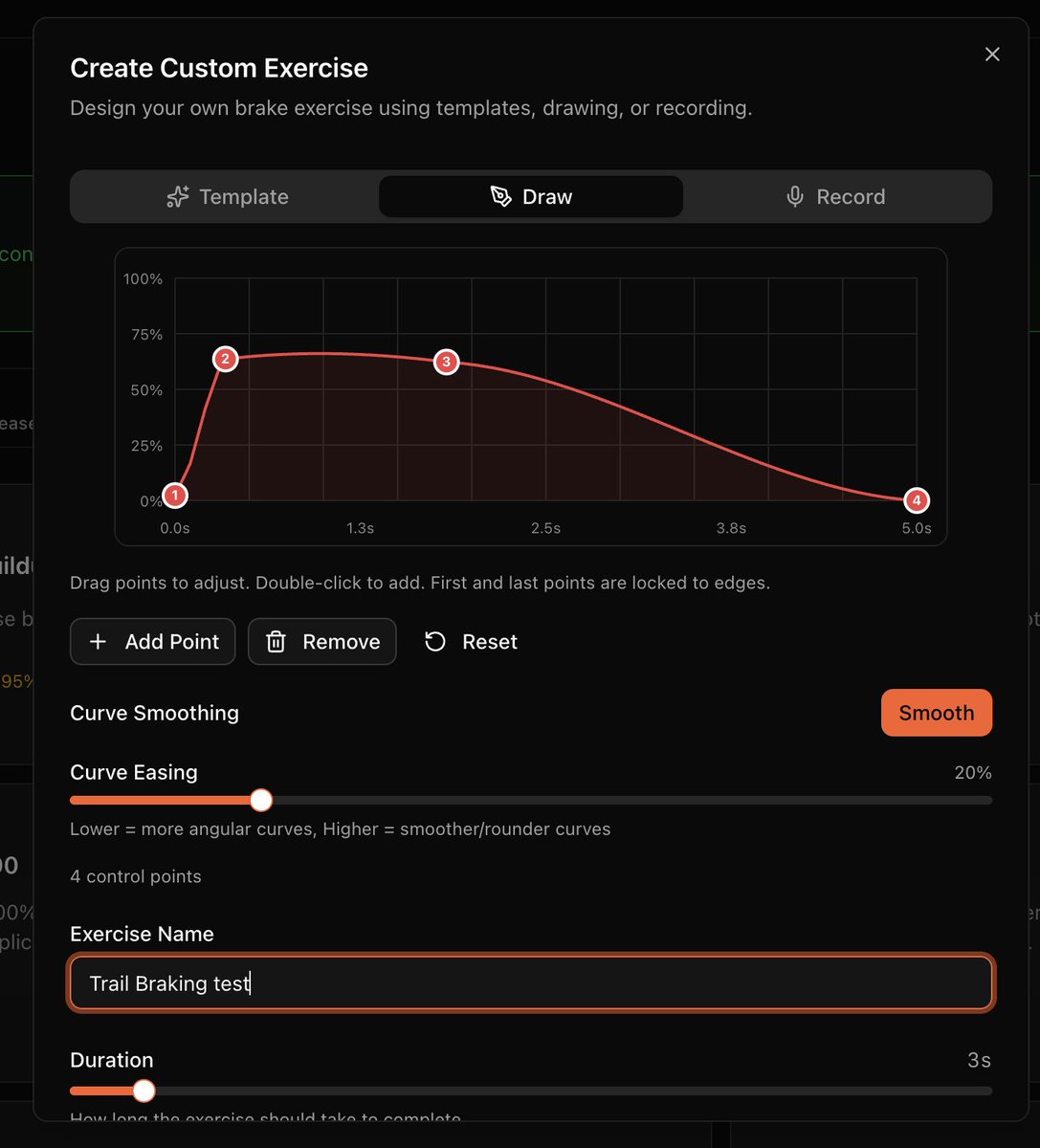Click the sparkle icon on Template tab
Viewport: 1040px width, 1148px height.
coord(178,196)
